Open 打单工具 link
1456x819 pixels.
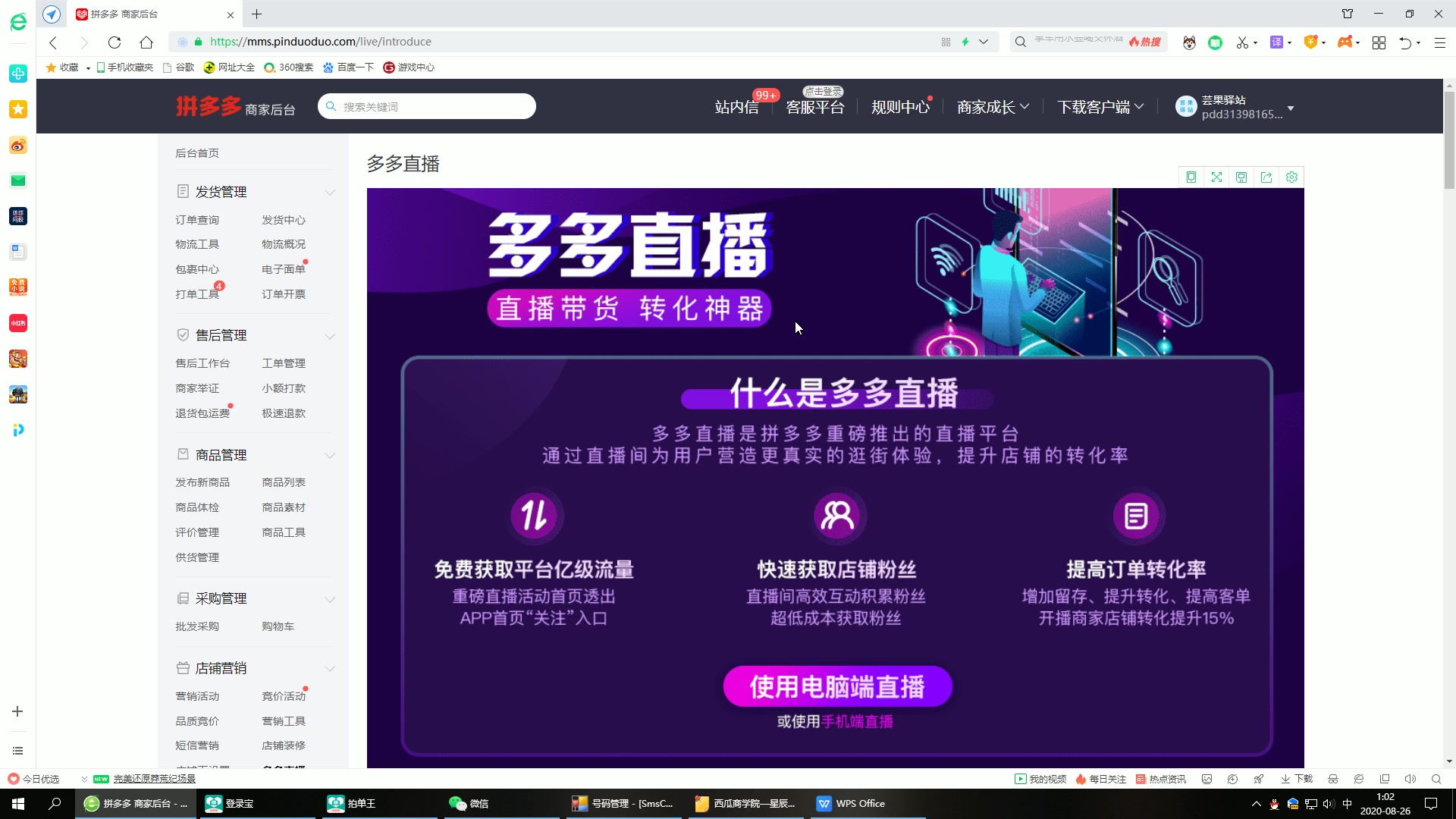197,294
